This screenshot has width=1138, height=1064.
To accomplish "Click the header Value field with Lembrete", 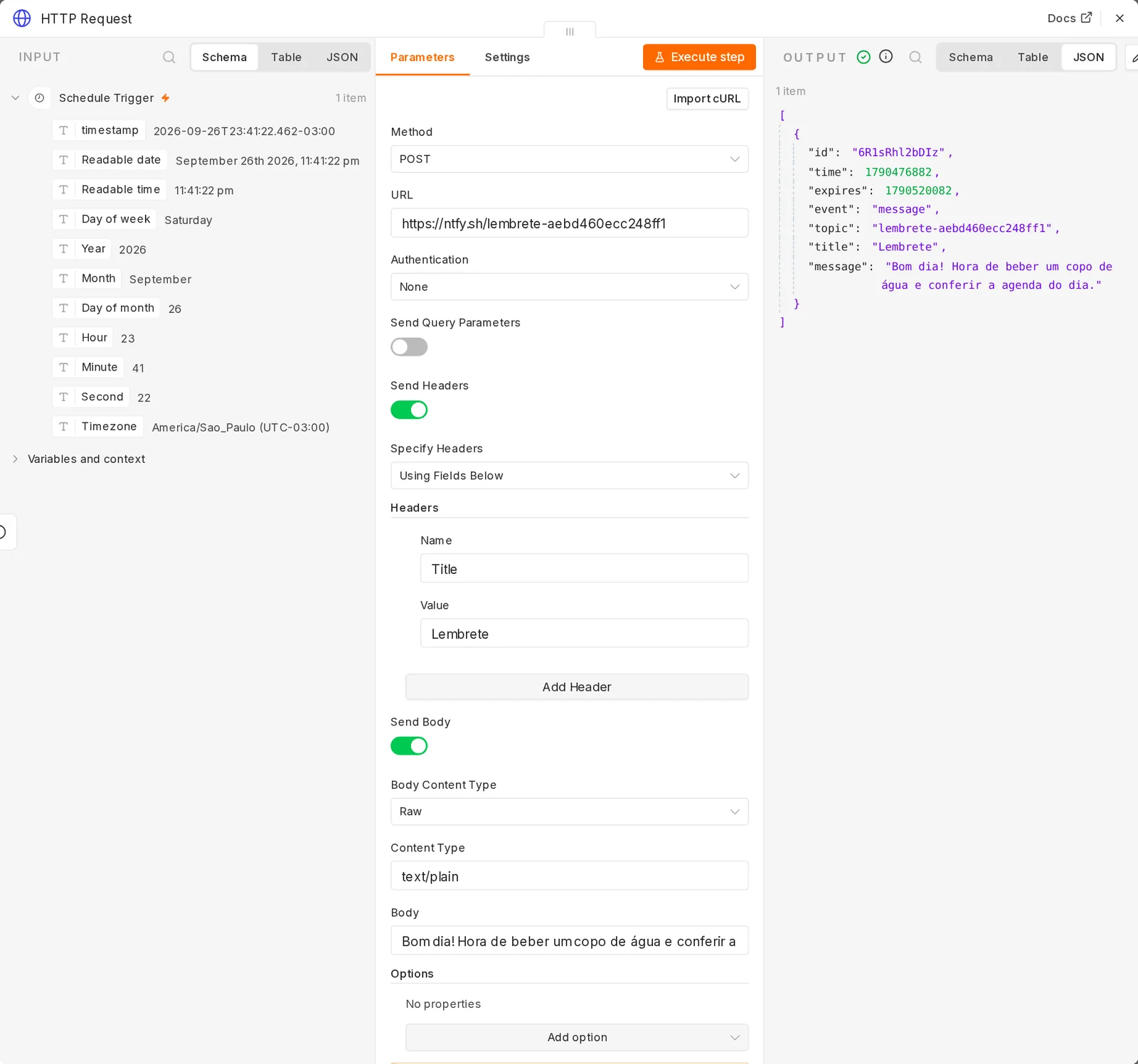I will click(x=584, y=633).
